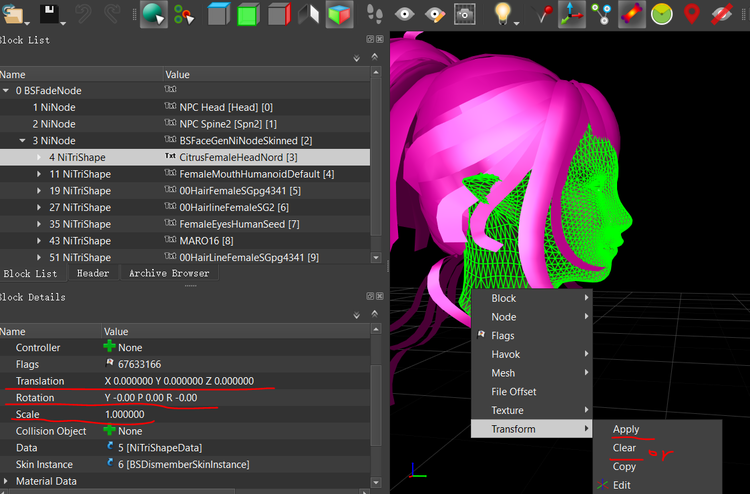The width and height of the screenshot is (750, 494).
Task: Toggle Show Collision colored capsule icon
Action: click(632, 14)
